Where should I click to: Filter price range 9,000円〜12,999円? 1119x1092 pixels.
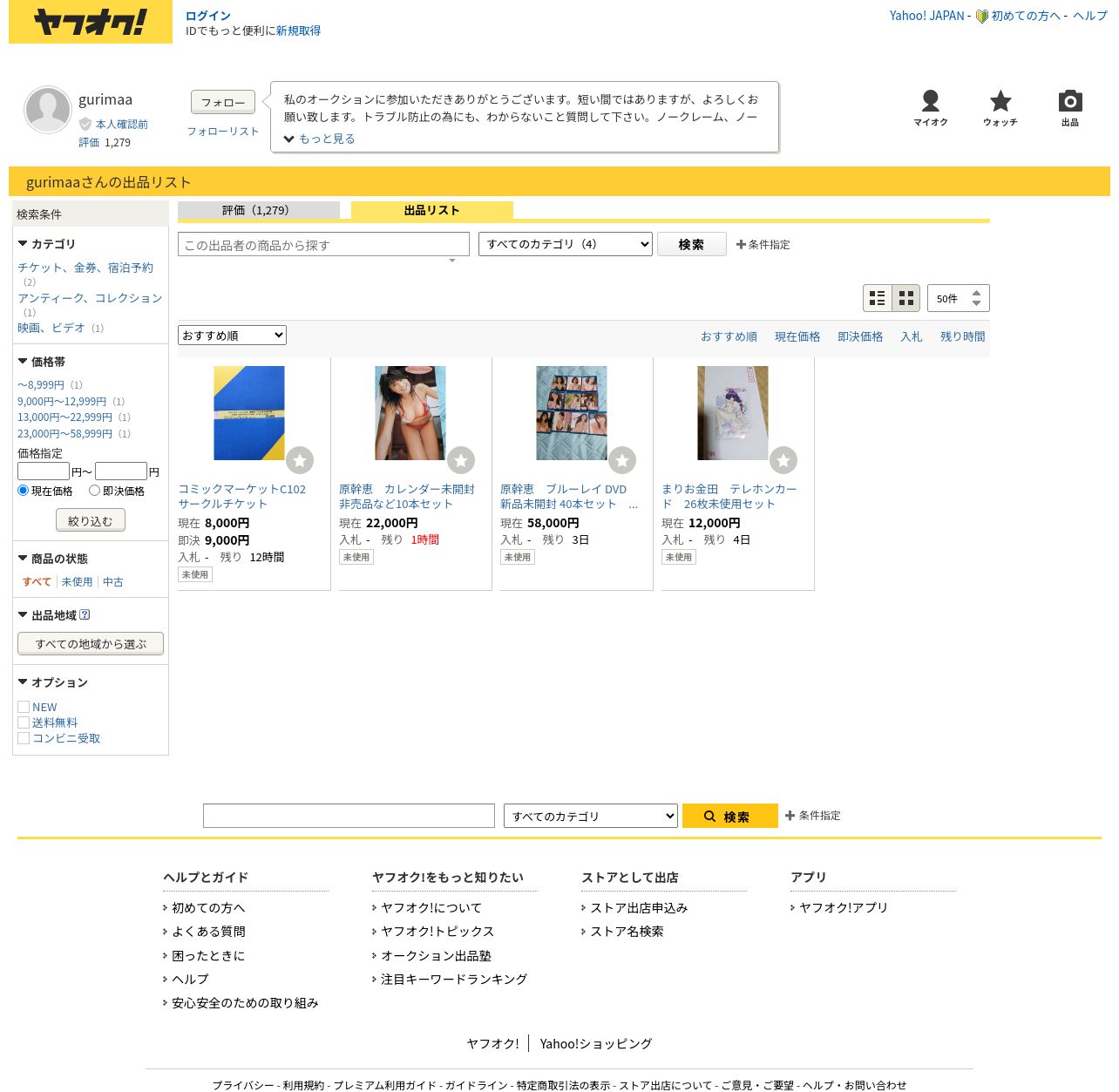(62, 401)
